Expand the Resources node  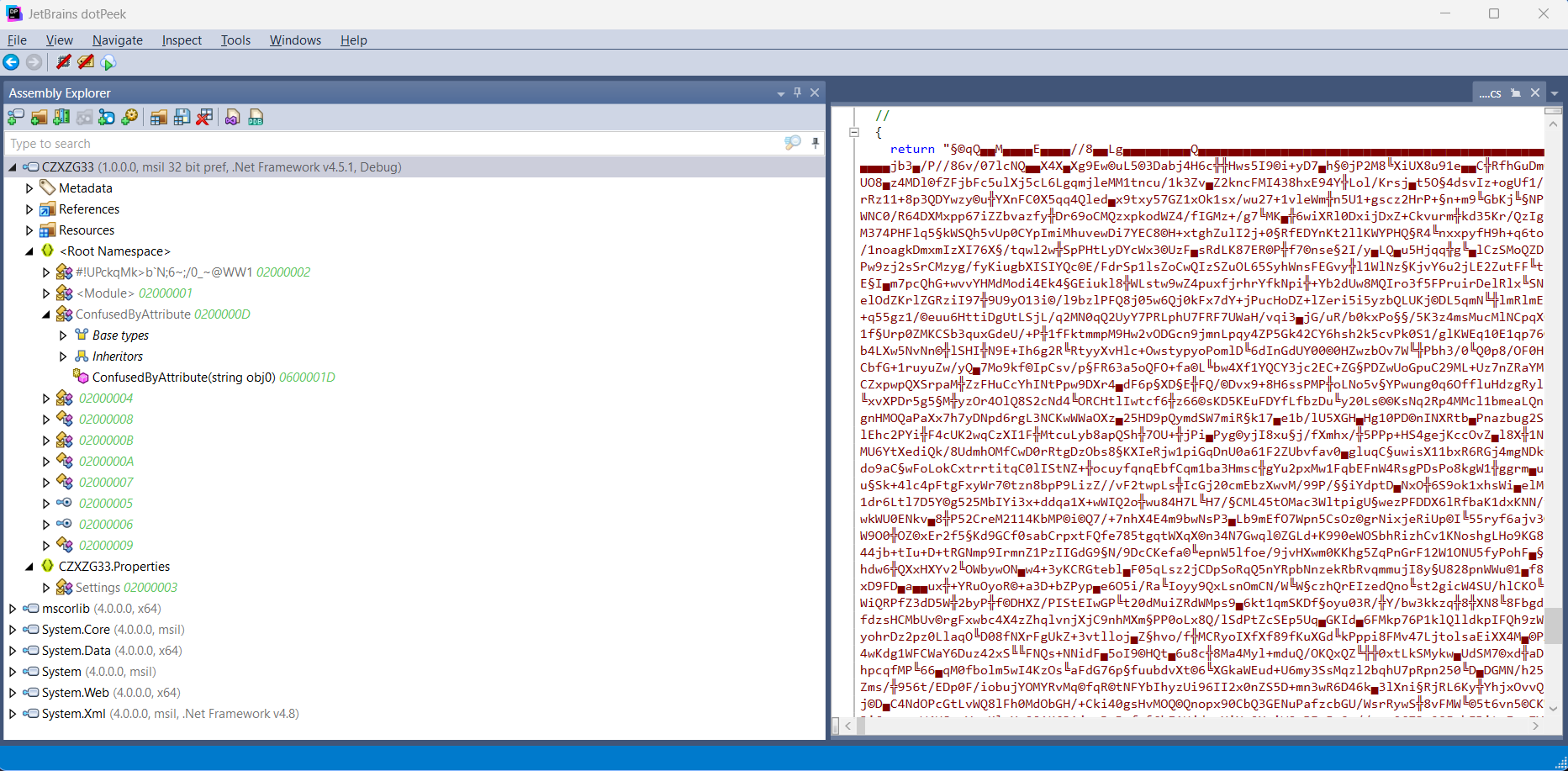point(29,230)
